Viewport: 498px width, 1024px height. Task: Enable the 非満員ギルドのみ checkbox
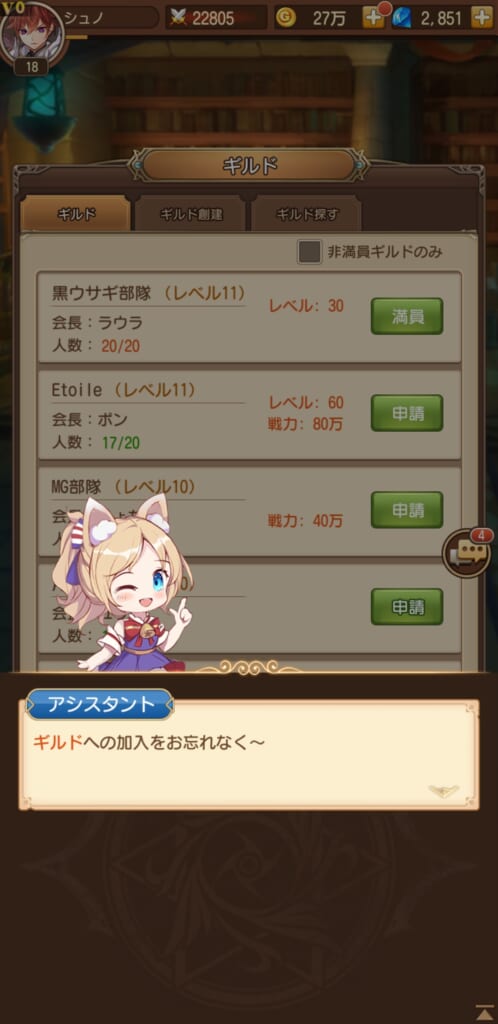[309, 252]
